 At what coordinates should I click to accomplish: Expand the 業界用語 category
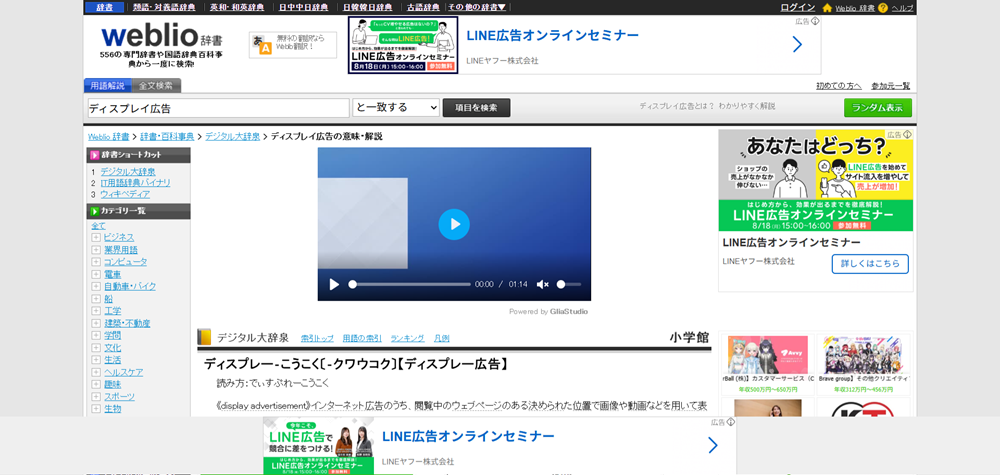pos(96,249)
